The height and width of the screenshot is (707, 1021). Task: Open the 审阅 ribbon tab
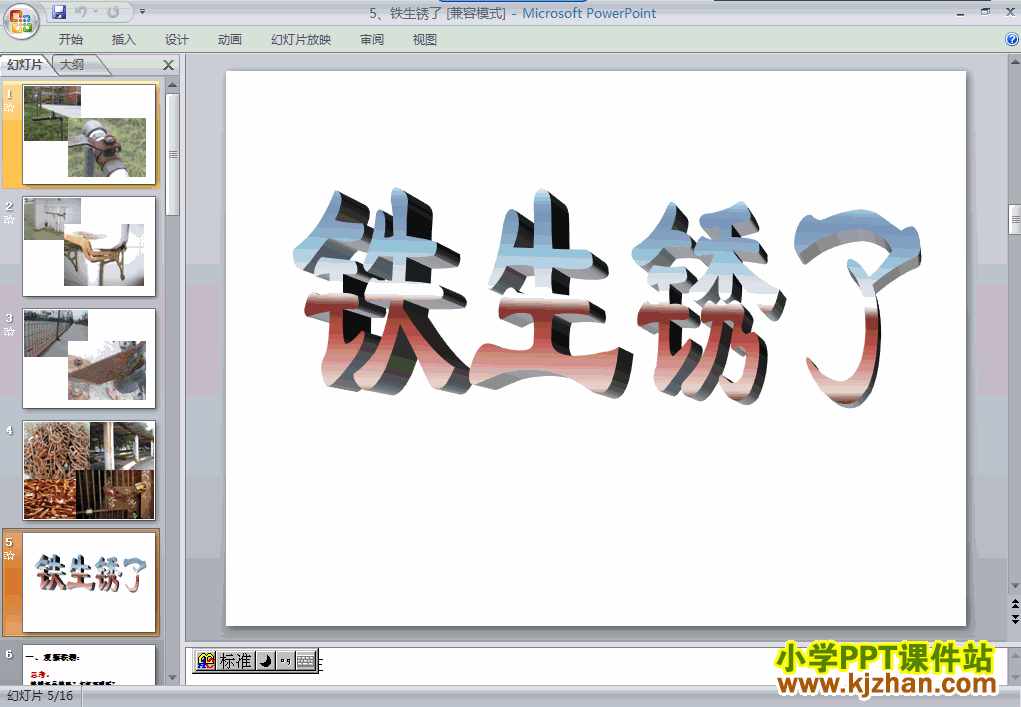(372, 40)
